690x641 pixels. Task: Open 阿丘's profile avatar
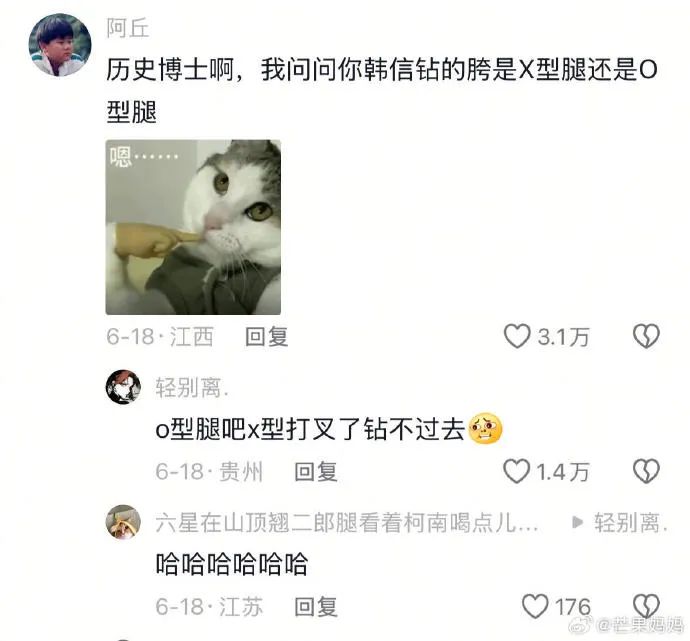(60, 45)
